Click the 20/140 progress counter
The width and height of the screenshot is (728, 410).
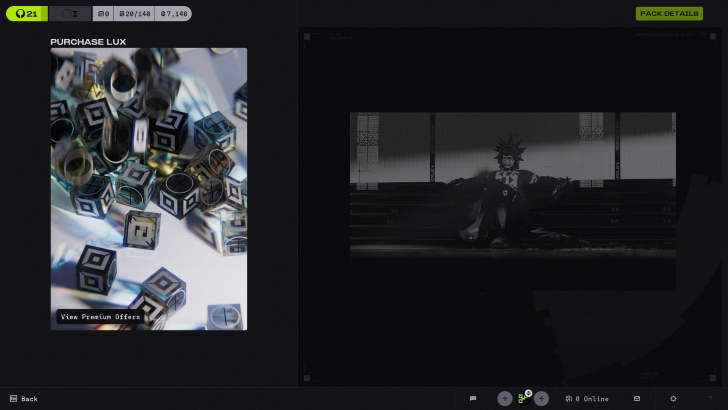coord(134,14)
